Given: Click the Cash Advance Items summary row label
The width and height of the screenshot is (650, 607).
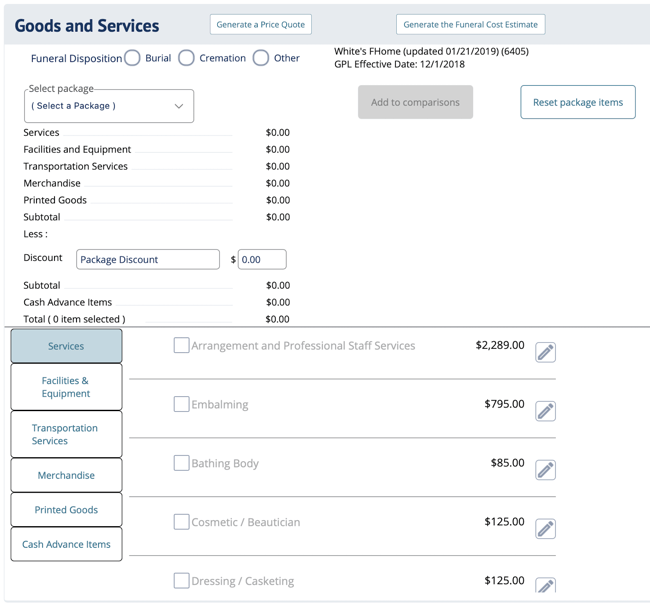Looking at the screenshot, I should (x=68, y=302).
